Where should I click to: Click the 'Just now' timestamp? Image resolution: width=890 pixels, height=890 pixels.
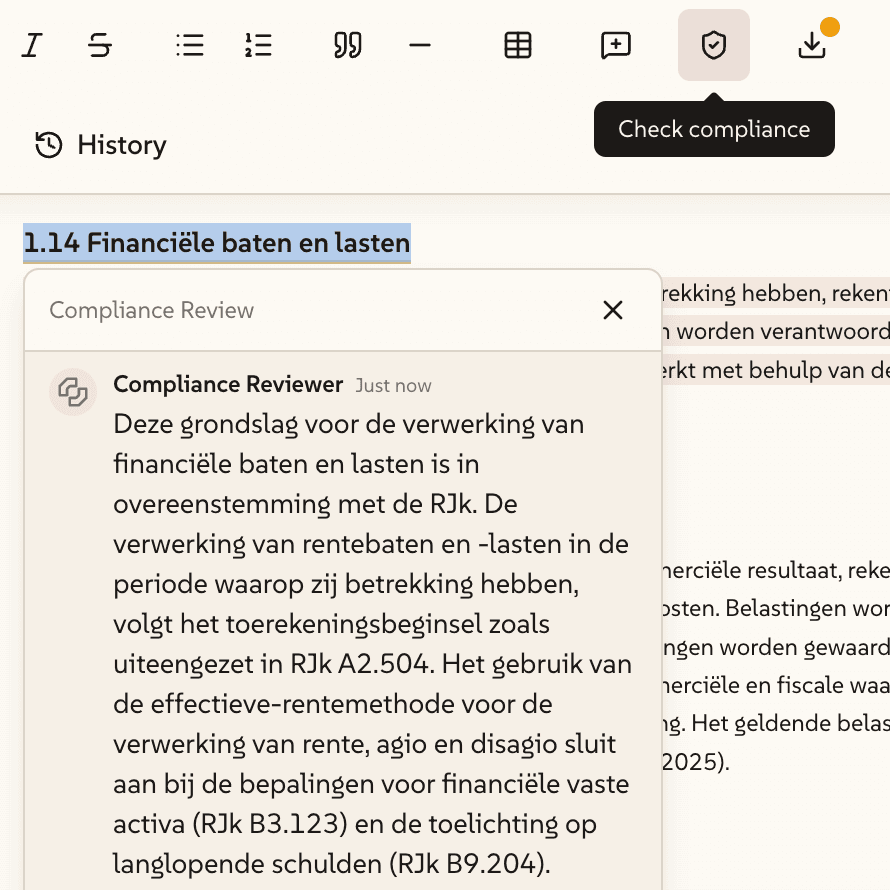393,386
